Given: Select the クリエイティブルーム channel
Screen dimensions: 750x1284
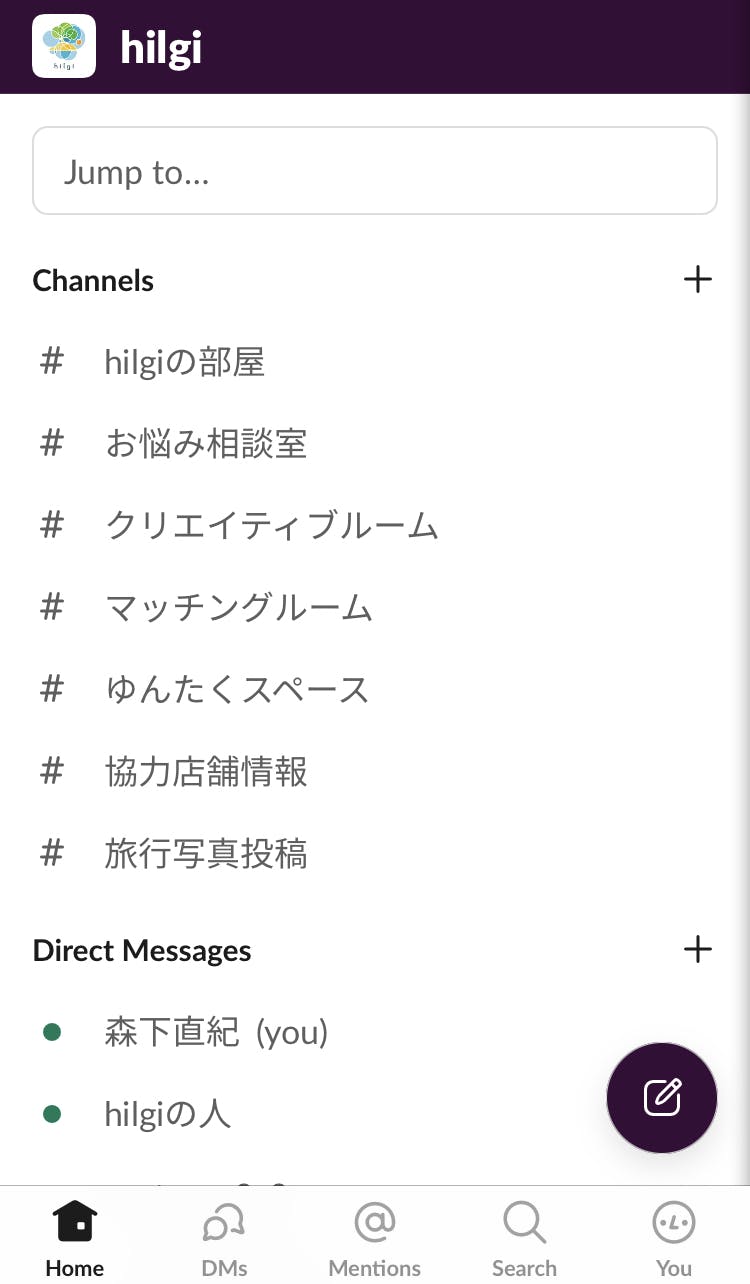Looking at the screenshot, I should click(271, 526).
